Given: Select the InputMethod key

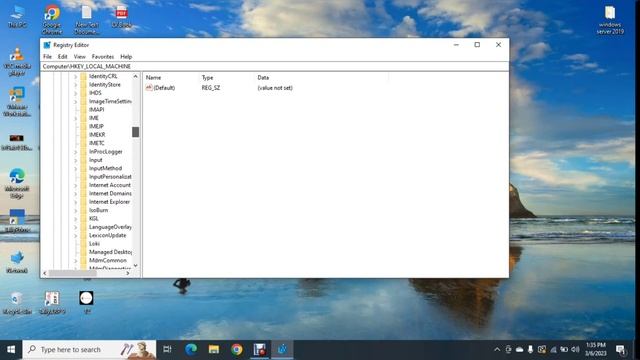Looking at the screenshot, I should 105,168.
